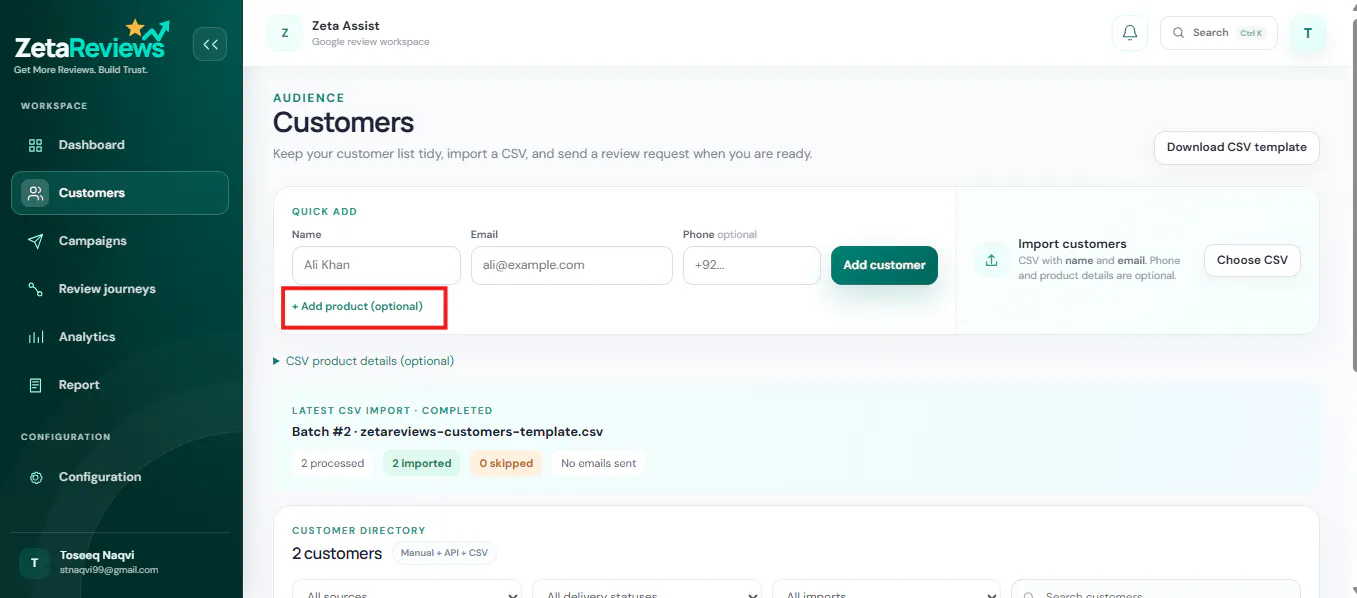Screen dimensions: 1357x598
Task: Click the Dashboard grid icon
Action: click(36, 145)
